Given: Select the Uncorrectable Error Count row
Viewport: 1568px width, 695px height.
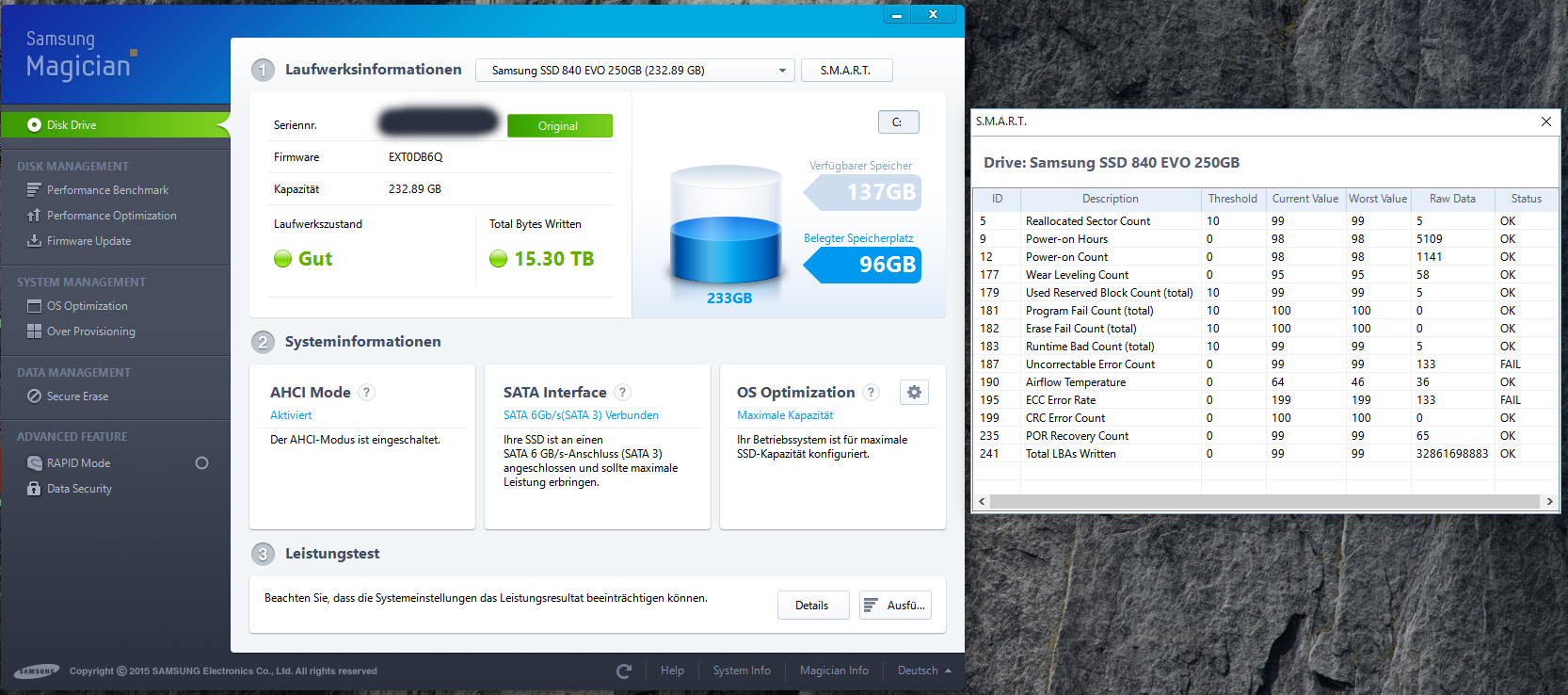Looking at the screenshot, I should 1266,364.
